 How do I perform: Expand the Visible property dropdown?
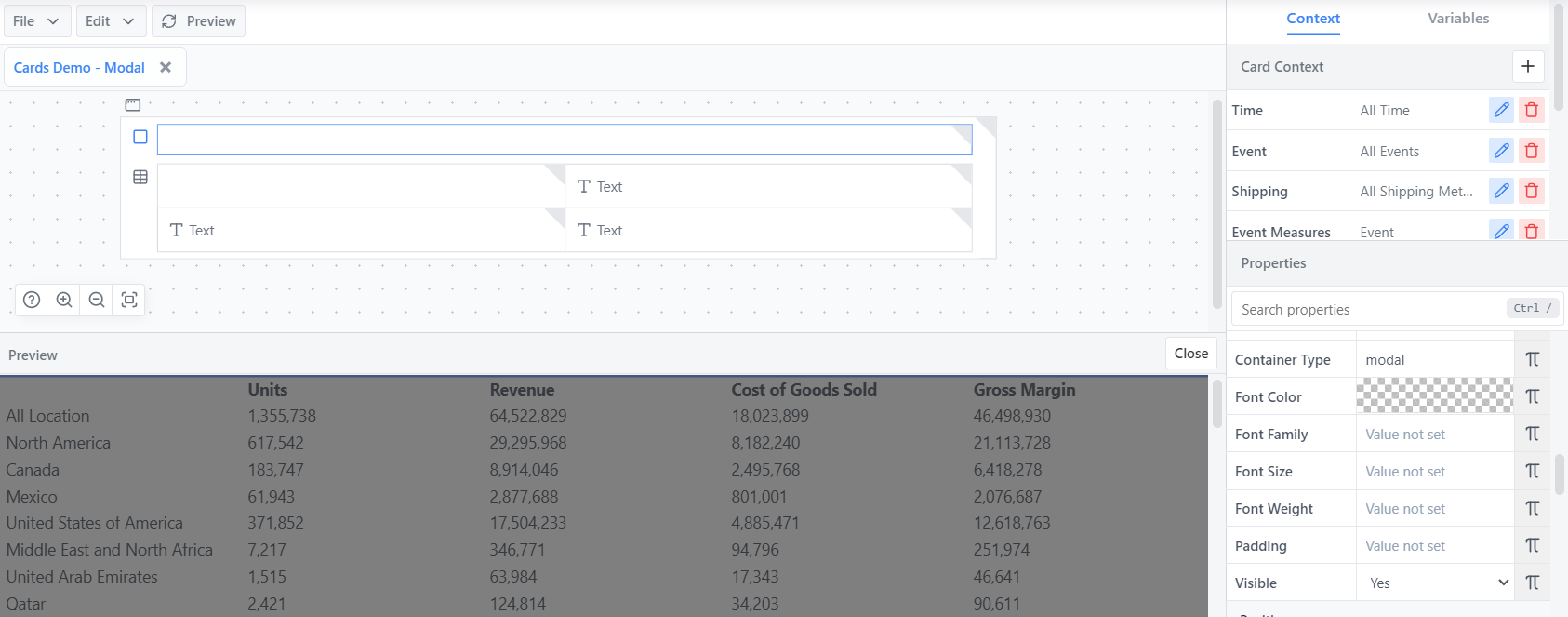pyautogui.click(x=1436, y=583)
